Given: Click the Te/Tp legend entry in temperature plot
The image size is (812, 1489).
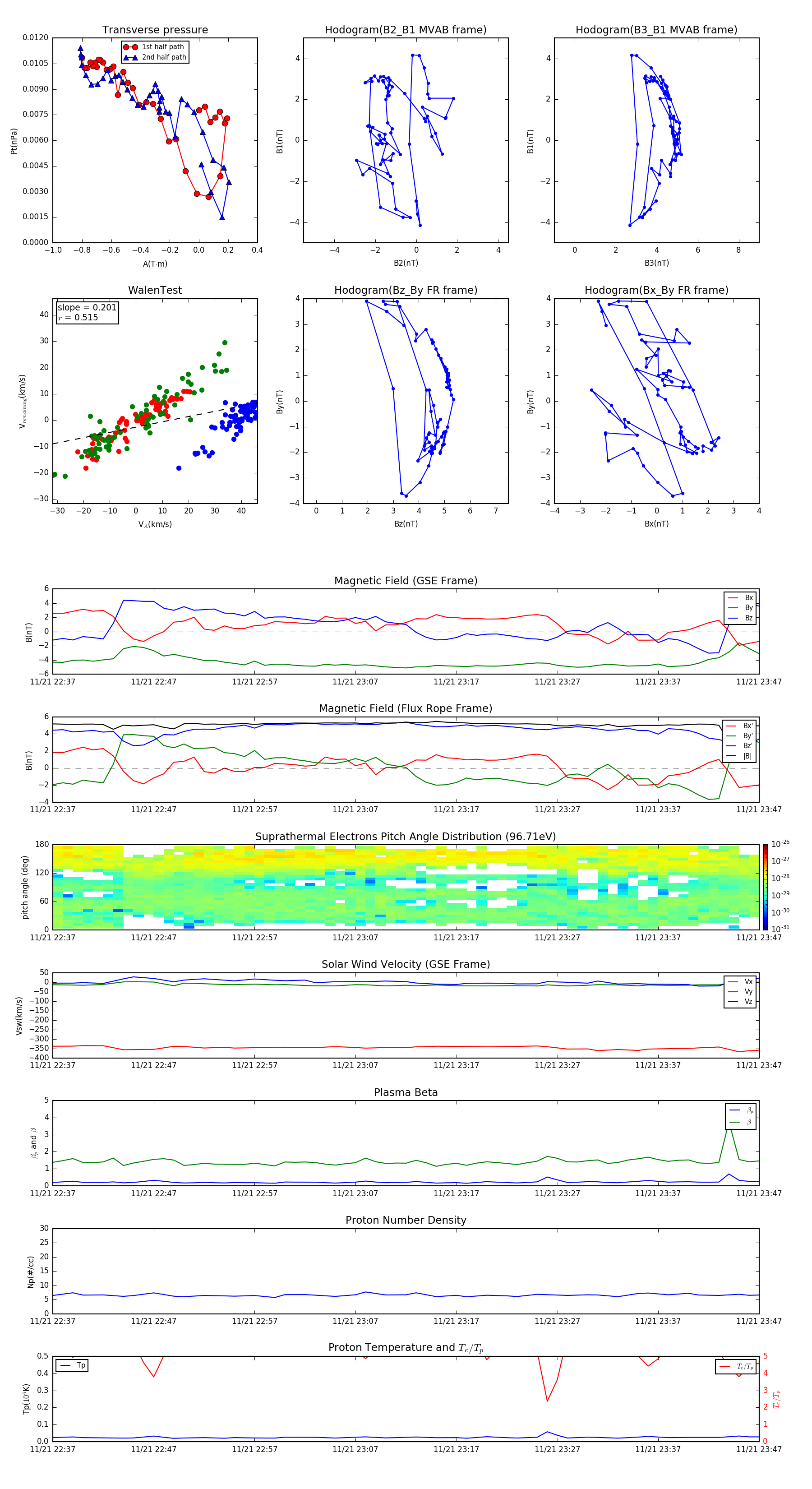Looking at the screenshot, I should (736, 1366).
